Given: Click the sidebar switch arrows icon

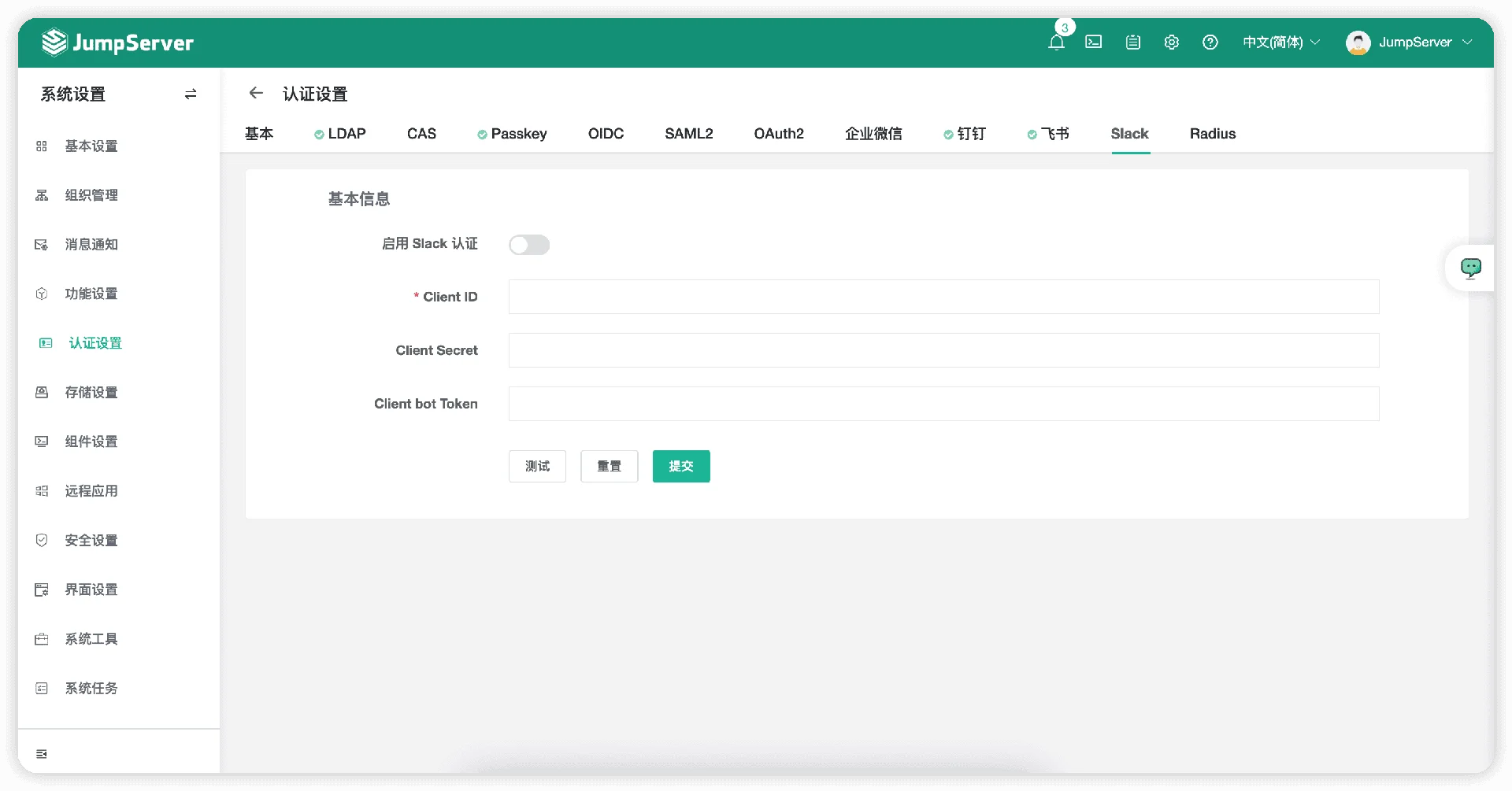Looking at the screenshot, I should point(191,94).
